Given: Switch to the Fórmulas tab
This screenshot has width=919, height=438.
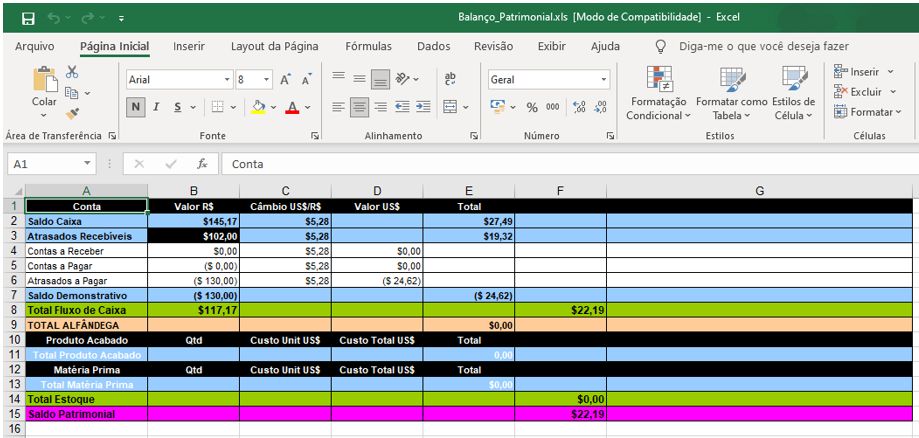Looking at the screenshot, I should 369,46.
